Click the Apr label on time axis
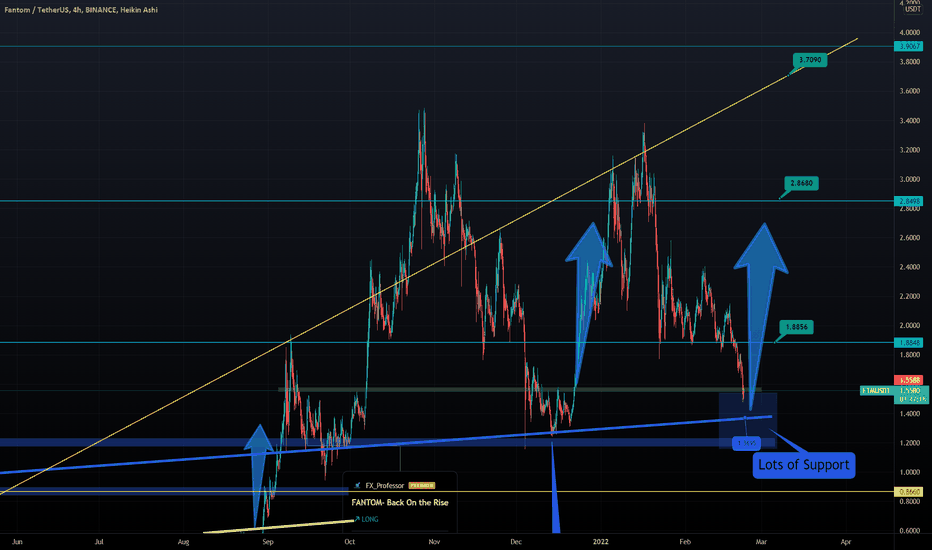The image size is (932, 550). click(846, 542)
